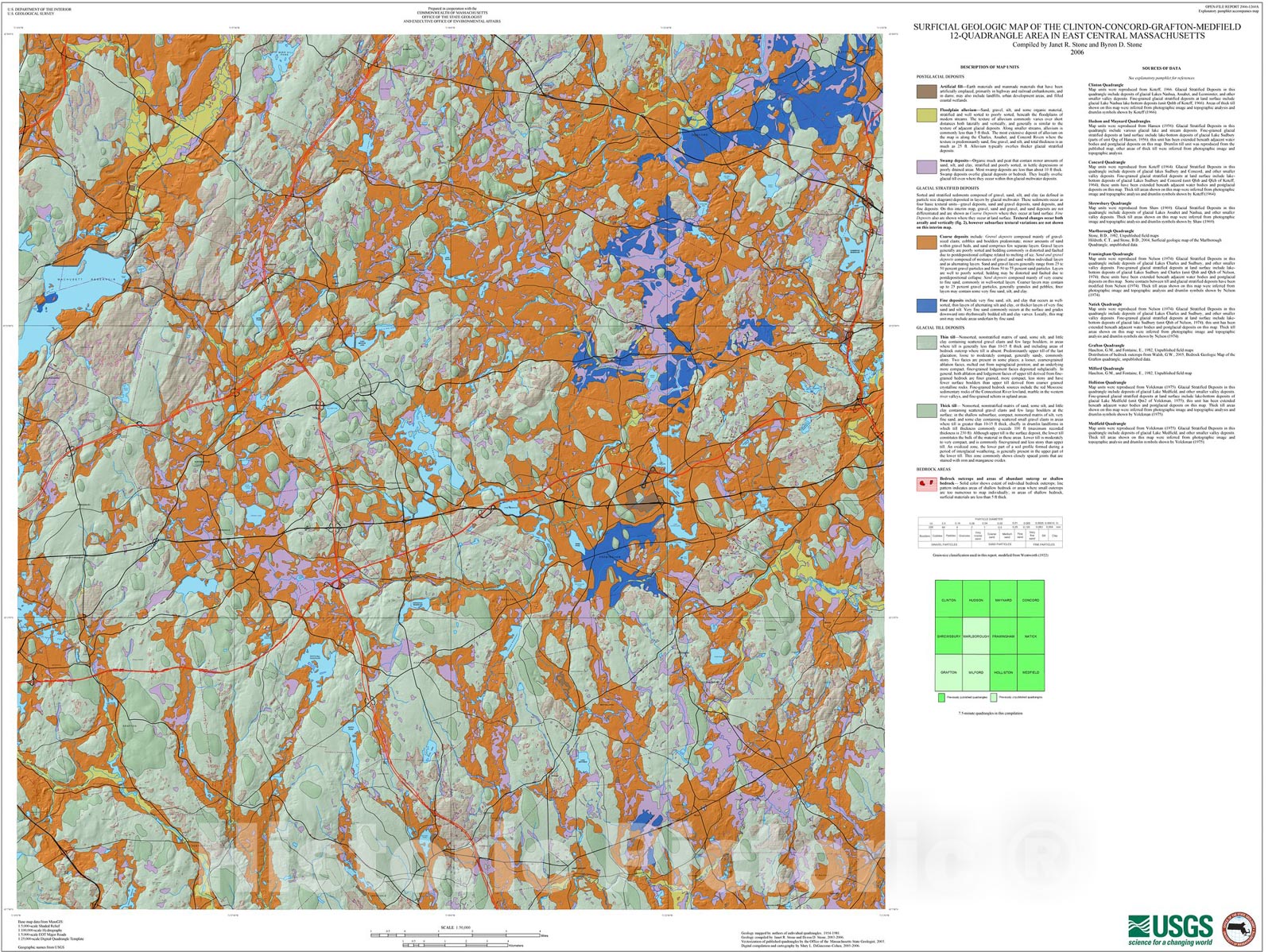Click the map title heading text

tap(1076, 31)
